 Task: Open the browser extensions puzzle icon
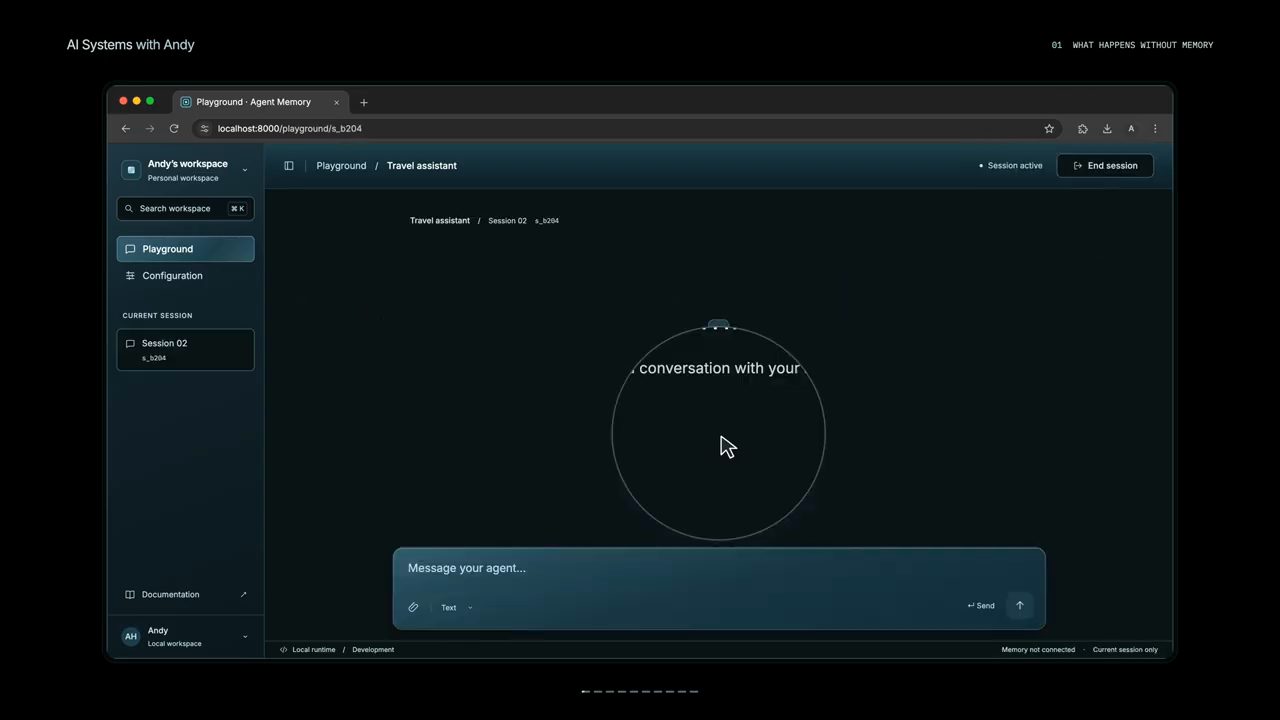click(1083, 129)
